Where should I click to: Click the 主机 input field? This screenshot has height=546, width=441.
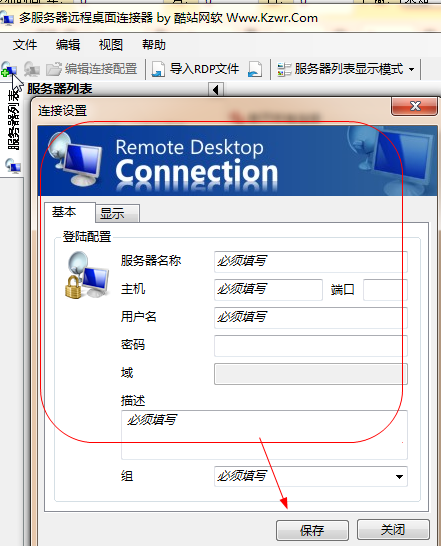point(268,290)
